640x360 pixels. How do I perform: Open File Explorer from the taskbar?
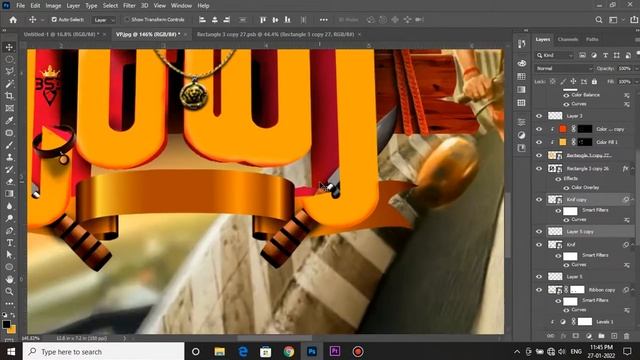[220, 351]
